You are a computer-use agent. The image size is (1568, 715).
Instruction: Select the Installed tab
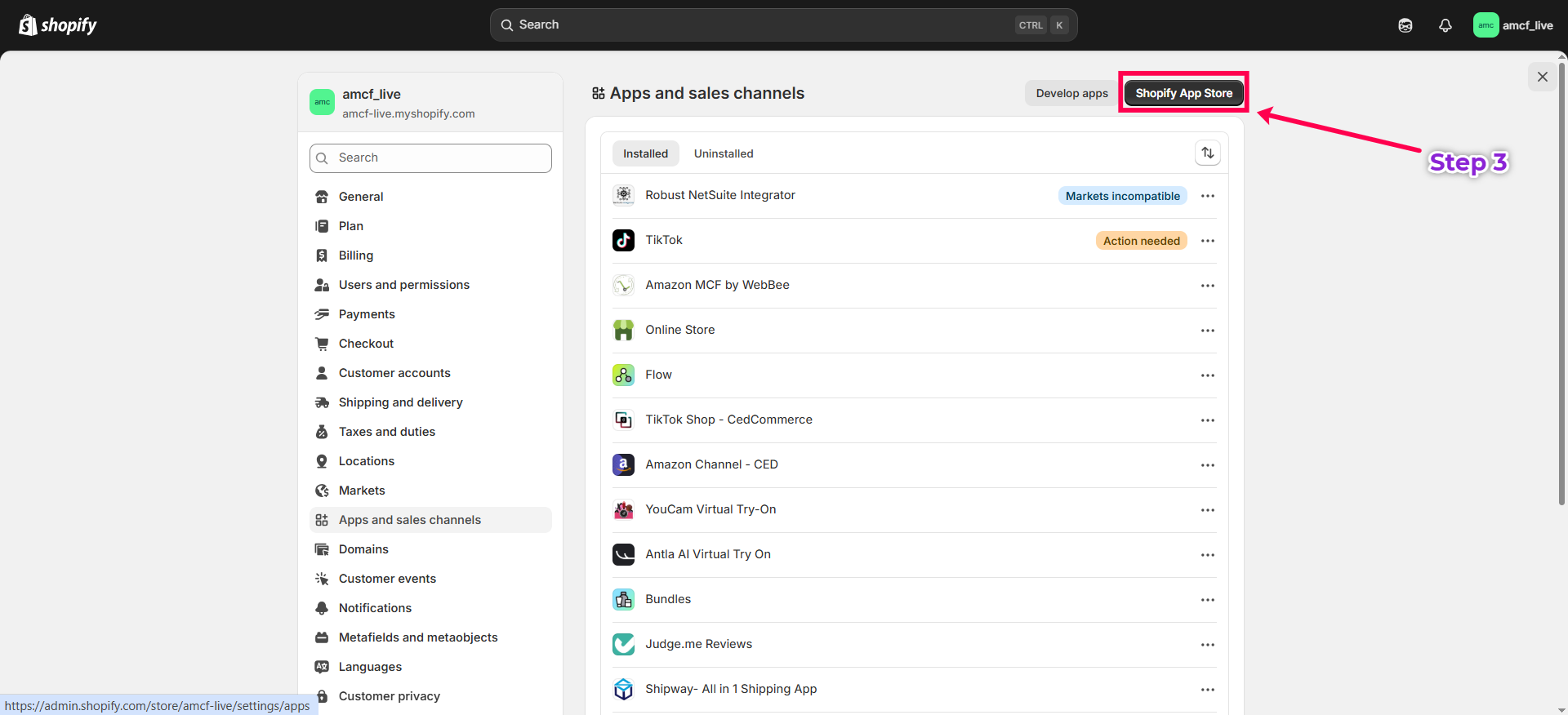pos(645,153)
